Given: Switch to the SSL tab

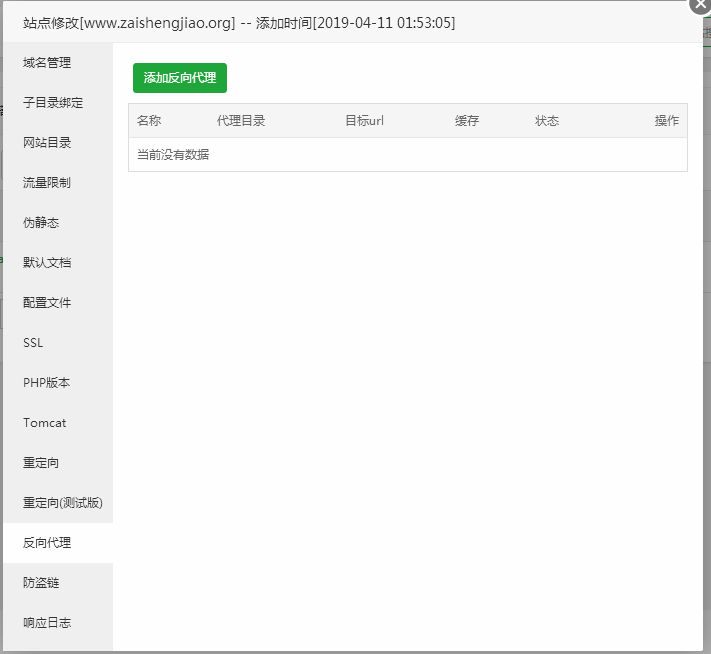Looking at the screenshot, I should [58, 342].
